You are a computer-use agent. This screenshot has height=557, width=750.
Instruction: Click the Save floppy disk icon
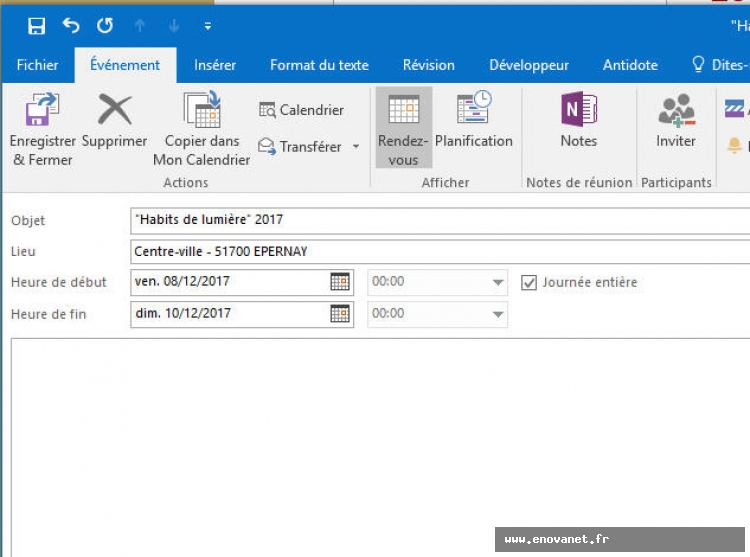pyautogui.click(x=36, y=26)
